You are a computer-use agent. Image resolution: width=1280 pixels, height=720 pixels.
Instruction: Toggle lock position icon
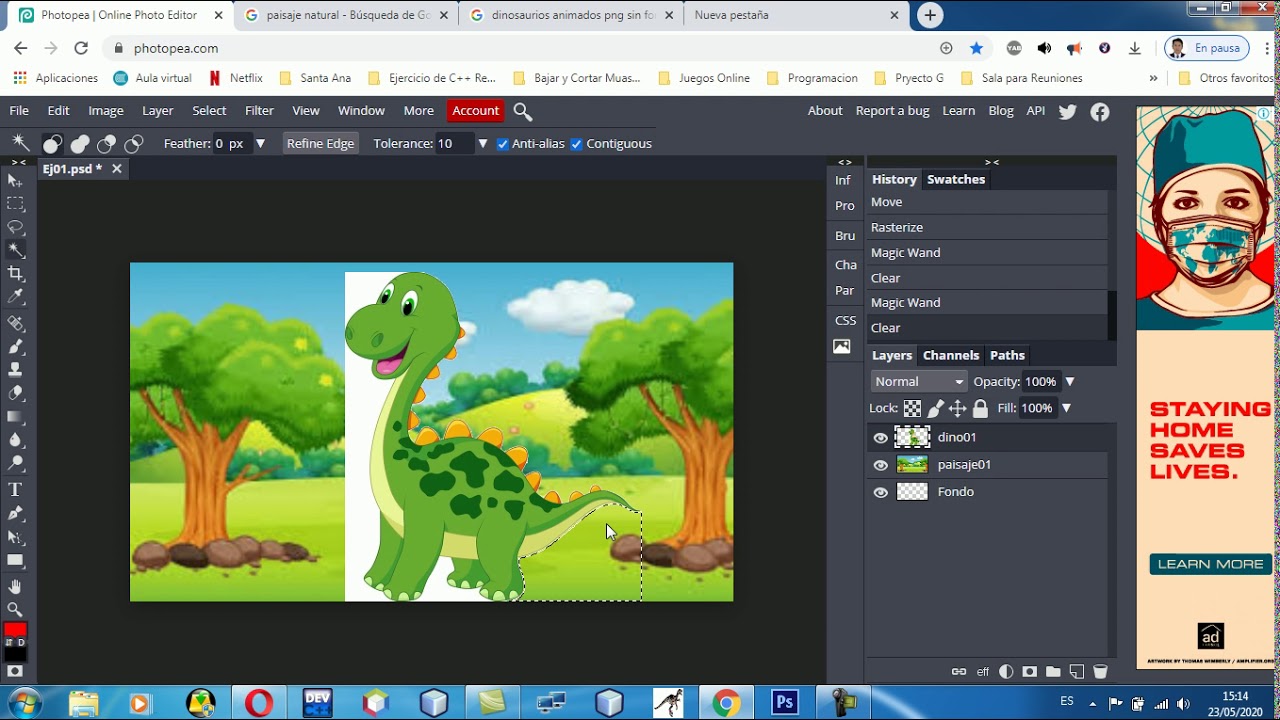tap(958, 408)
